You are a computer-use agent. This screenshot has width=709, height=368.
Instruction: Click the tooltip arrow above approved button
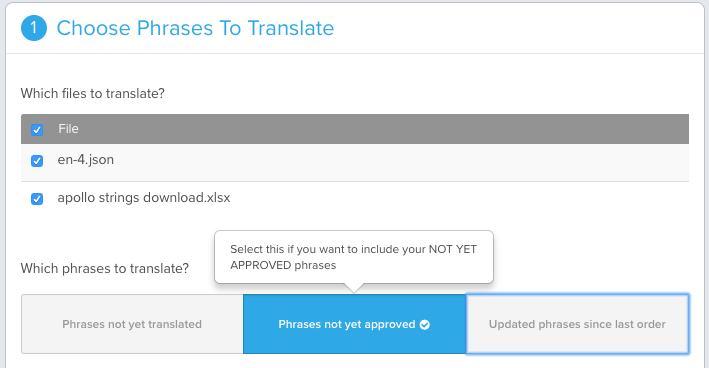[x=354, y=288]
